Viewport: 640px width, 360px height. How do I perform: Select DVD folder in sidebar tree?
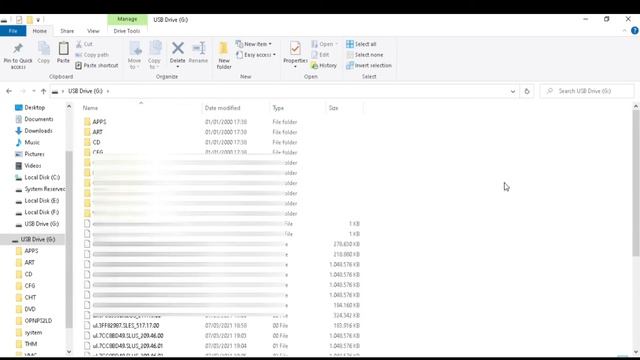(x=30, y=309)
